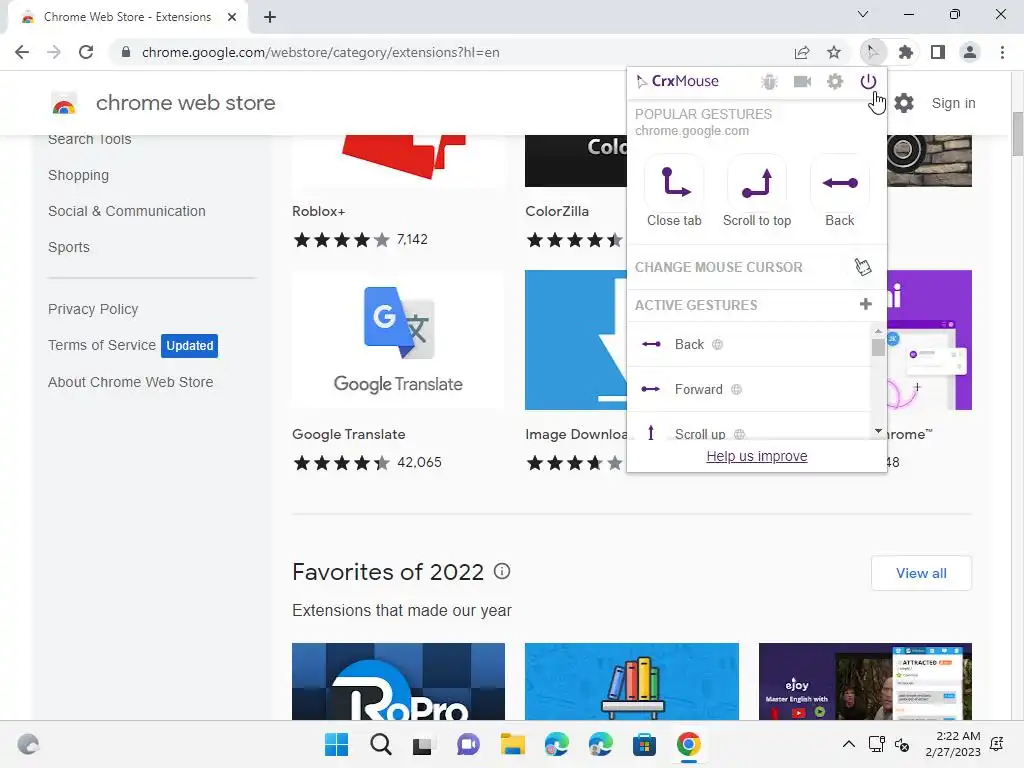Click info icon beside Favorites of 2022
Image resolution: width=1024 pixels, height=768 pixels.
click(502, 571)
